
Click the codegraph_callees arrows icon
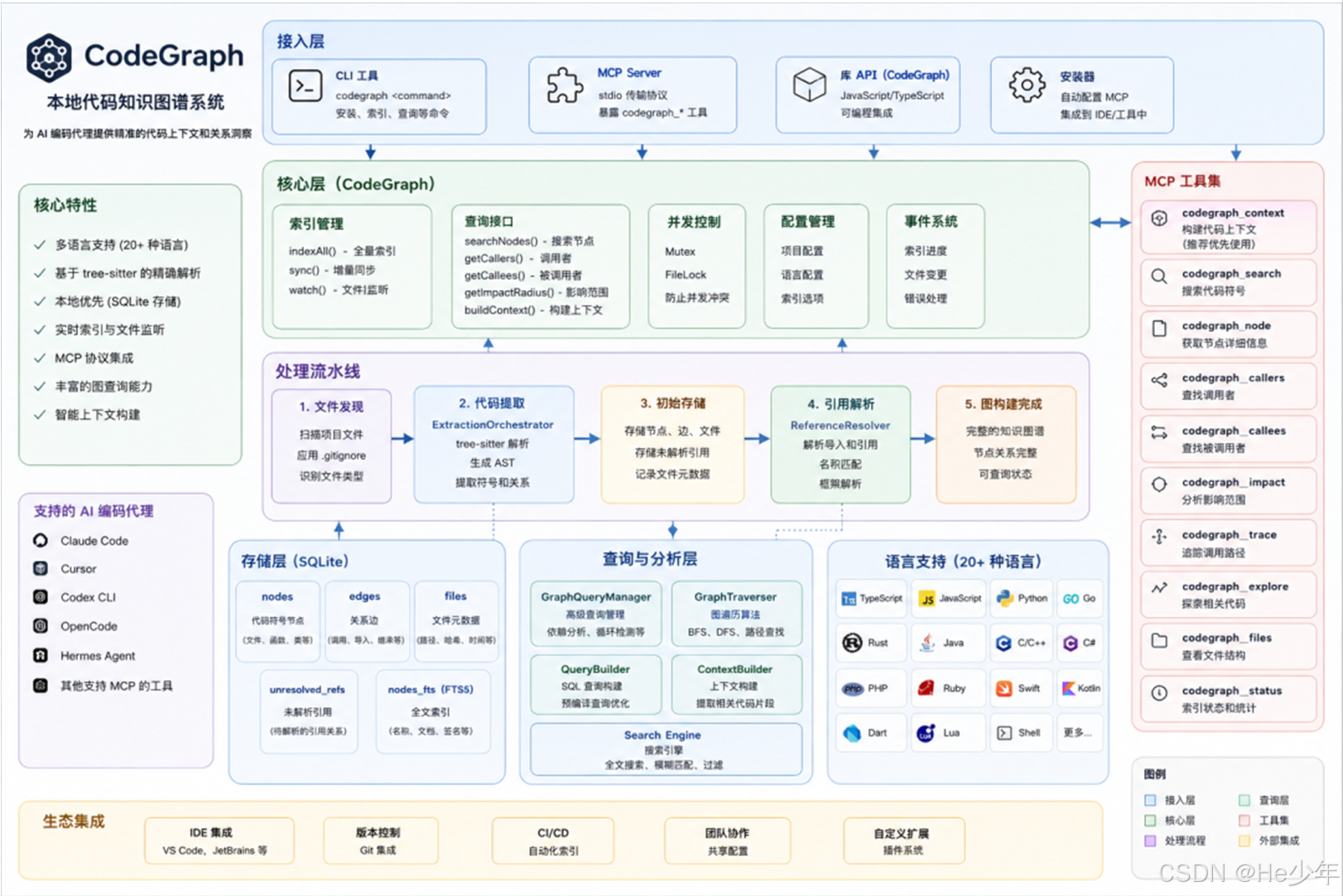pyautogui.click(x=1159, y=432)
